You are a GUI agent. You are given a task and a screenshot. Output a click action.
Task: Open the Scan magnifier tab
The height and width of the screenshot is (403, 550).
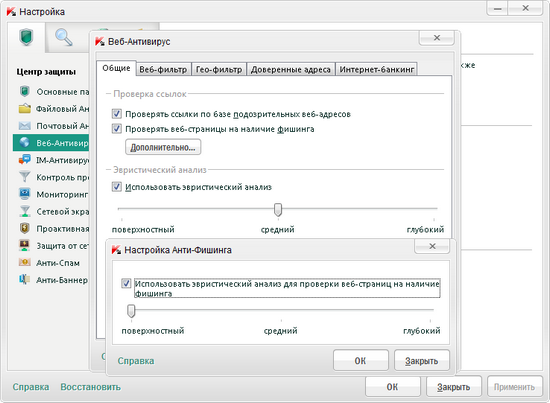click(64, 38)
